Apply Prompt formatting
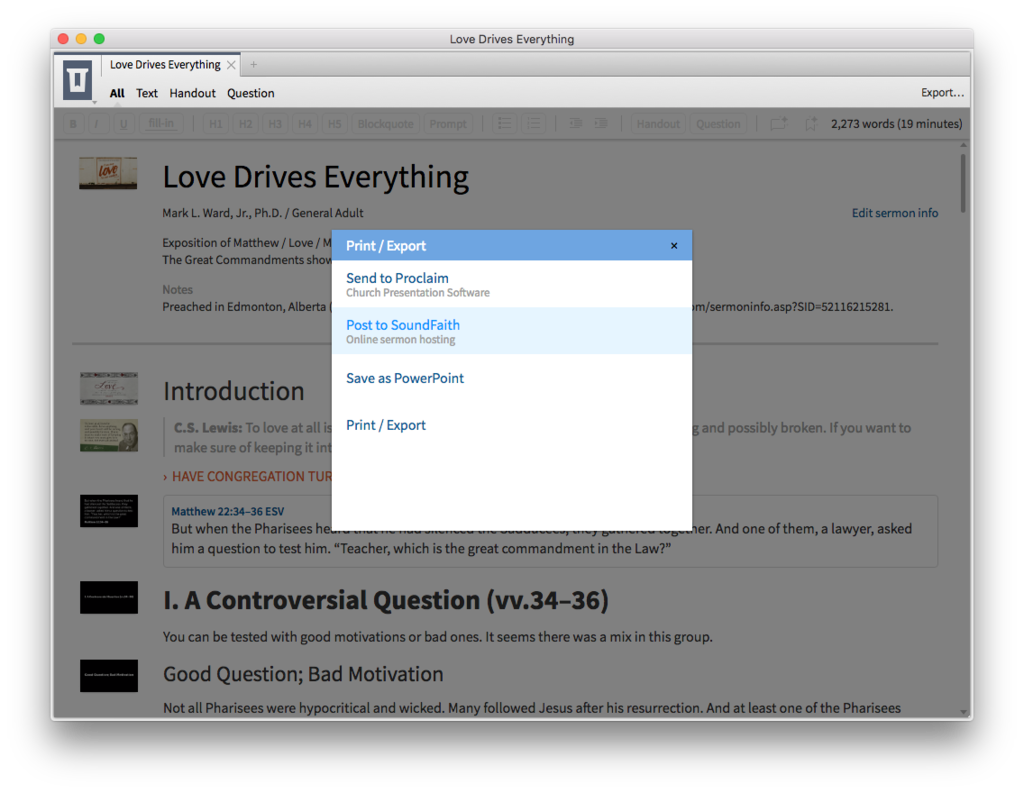 [448, 123]
